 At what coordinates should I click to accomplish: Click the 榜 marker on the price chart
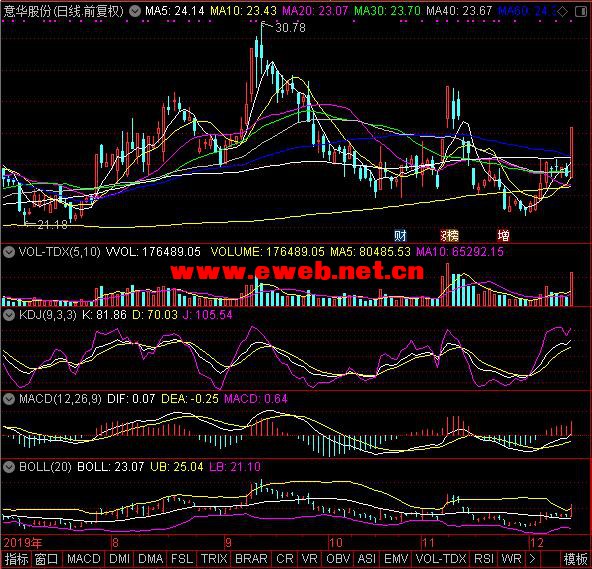point(450,236)
